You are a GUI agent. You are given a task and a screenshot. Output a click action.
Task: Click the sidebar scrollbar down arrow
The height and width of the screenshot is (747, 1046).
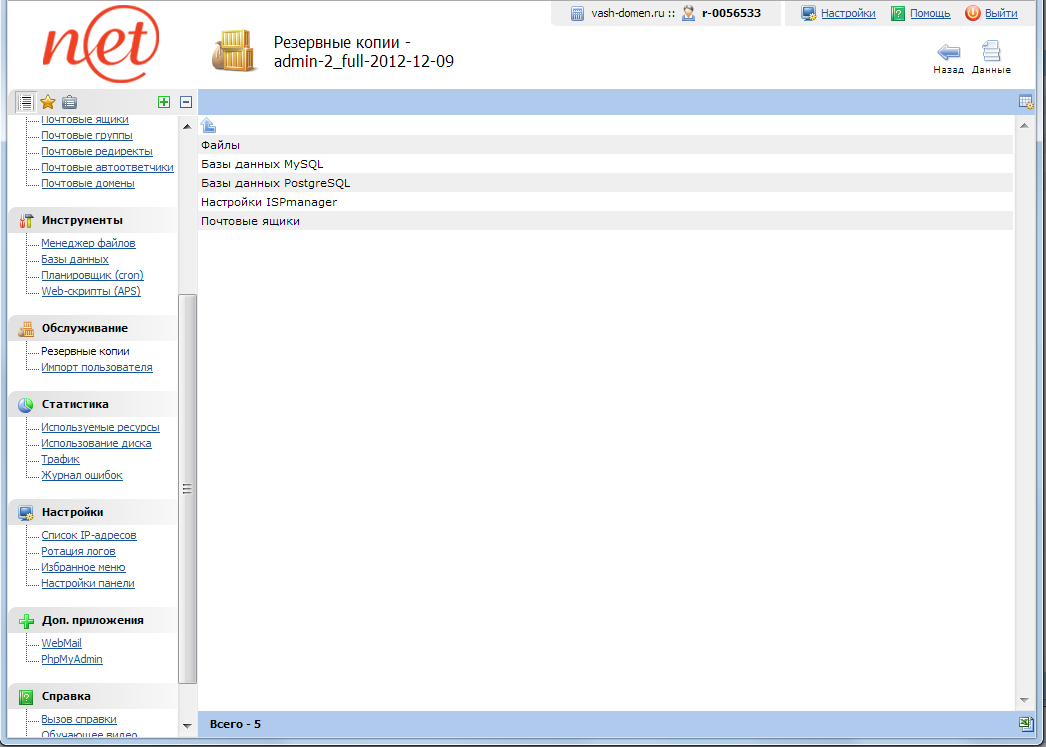click(x=187, y=724)
